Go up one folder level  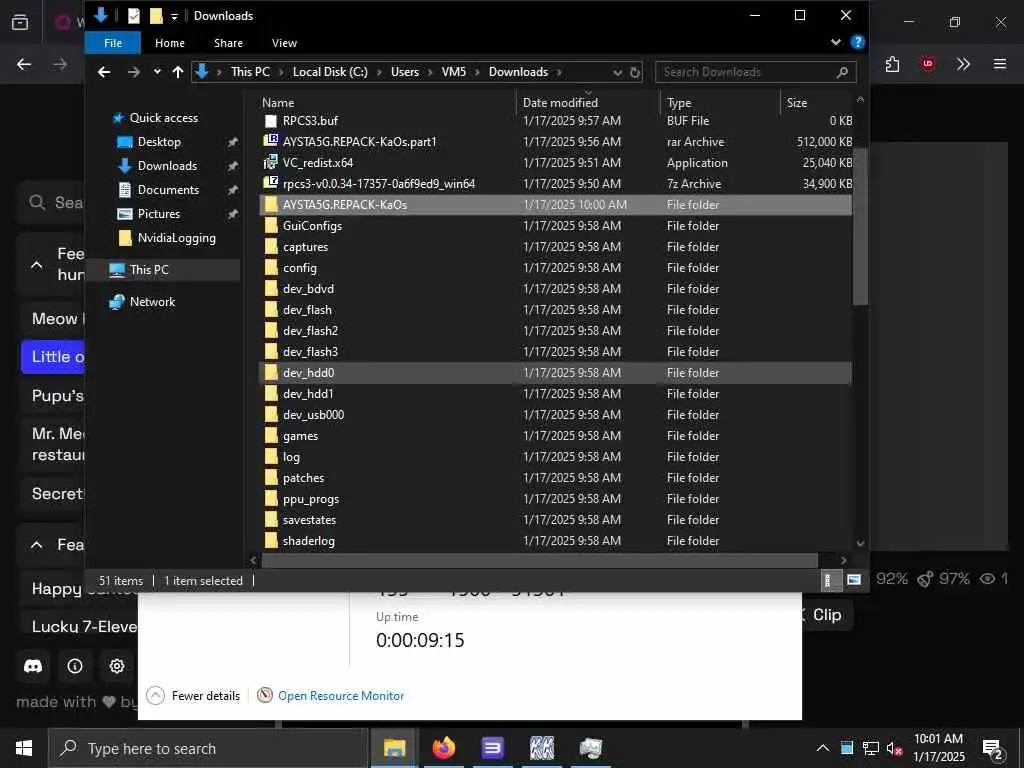pos(178,72)
